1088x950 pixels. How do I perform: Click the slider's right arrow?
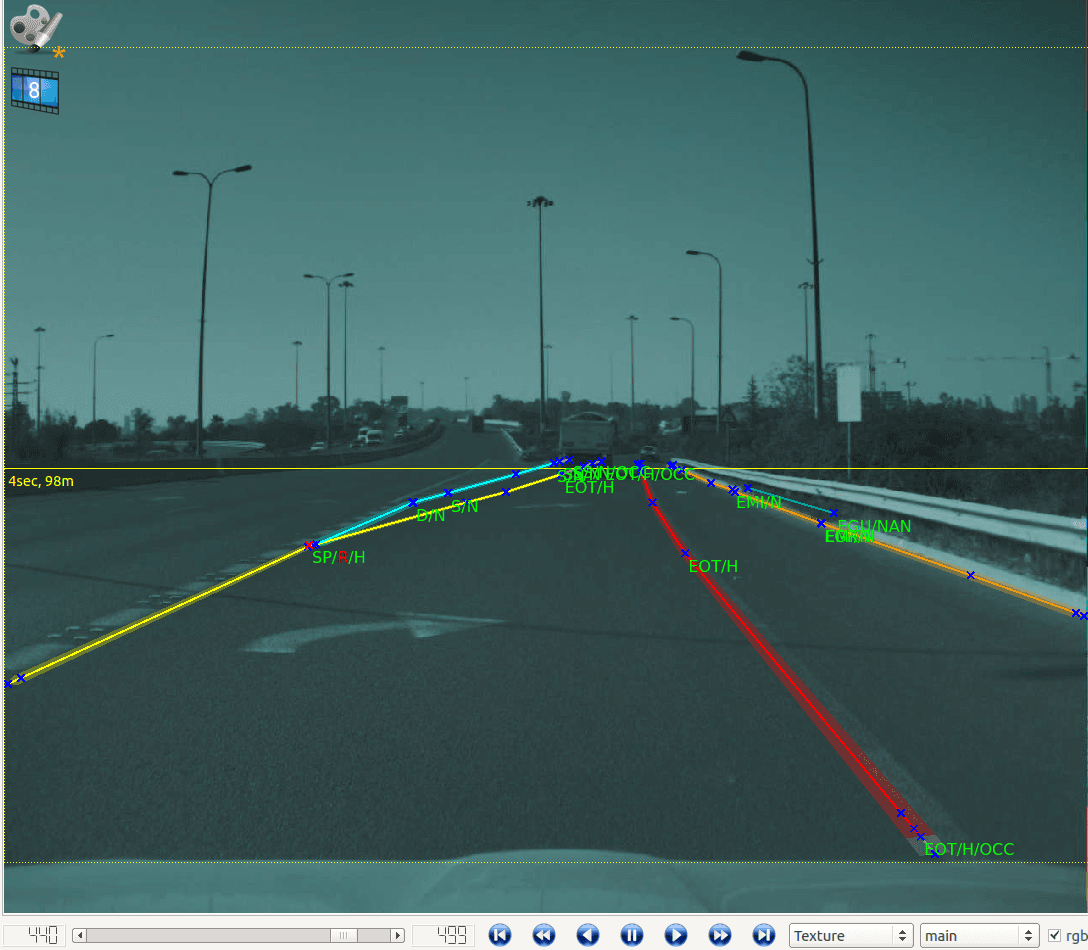click(x=398, y=935)
